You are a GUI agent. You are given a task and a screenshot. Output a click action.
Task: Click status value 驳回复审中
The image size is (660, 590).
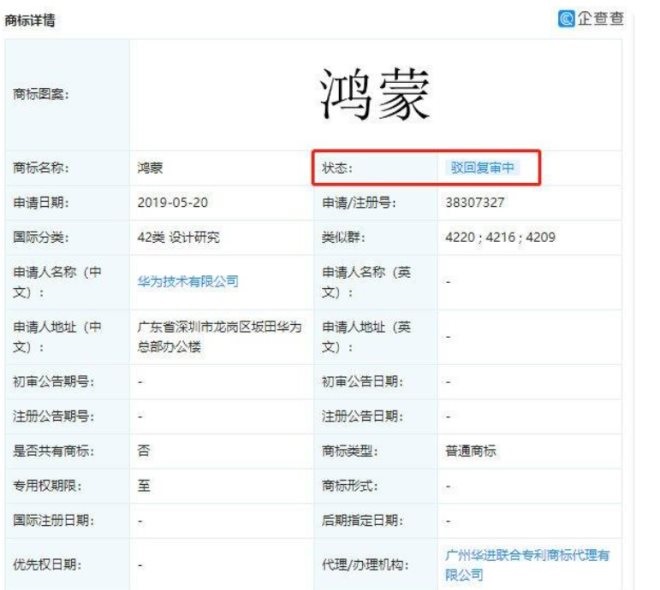pos(482,167)
